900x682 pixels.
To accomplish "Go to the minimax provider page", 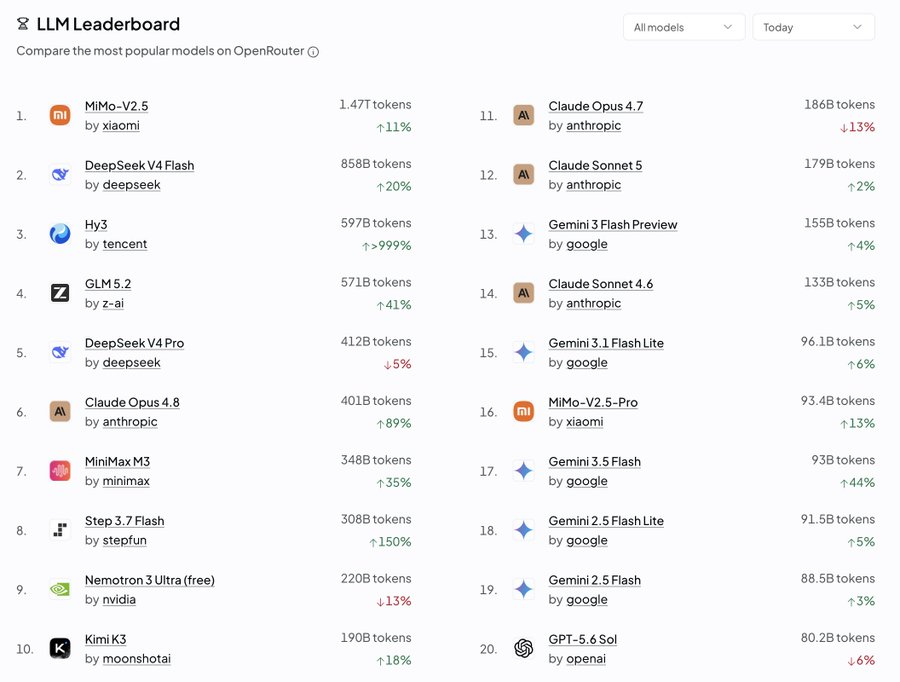I will tap(126, 481).
